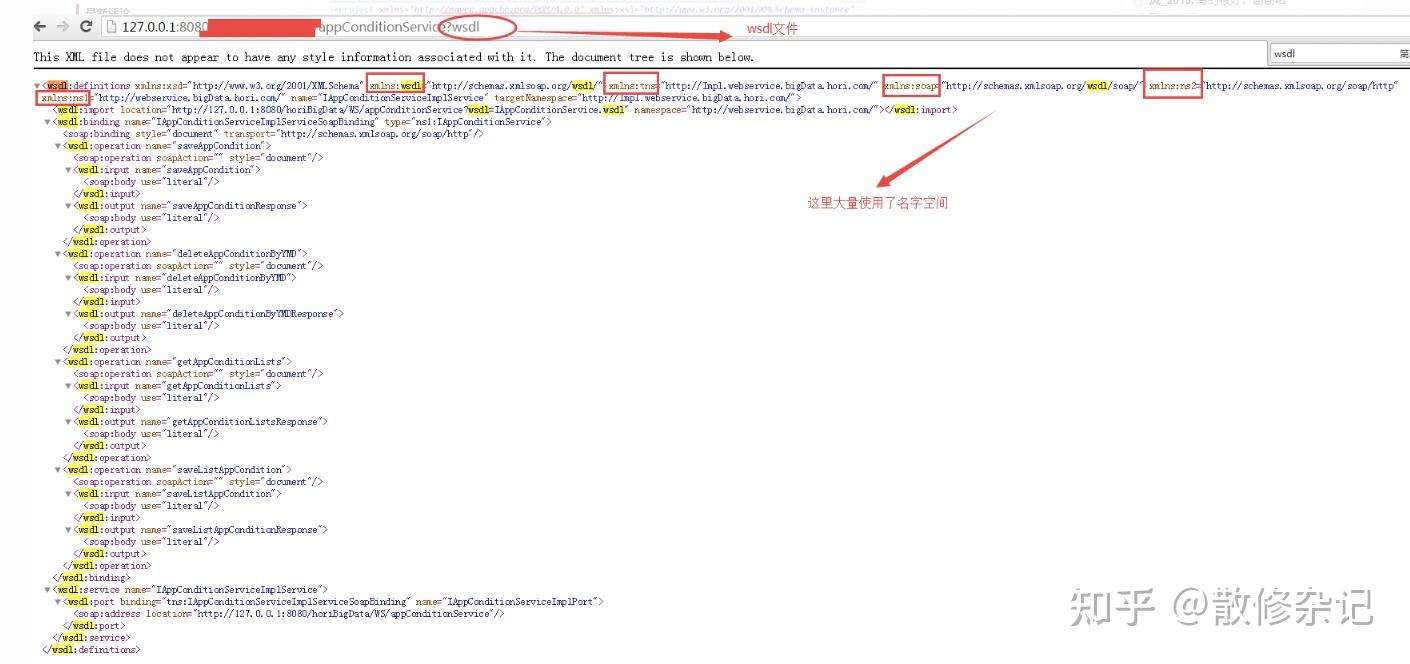Collapse the wsdl:binding IAppConditionServiceImplServiceSoapBinding node
This screenshot has width=1410, height=664.
point(48,122)
